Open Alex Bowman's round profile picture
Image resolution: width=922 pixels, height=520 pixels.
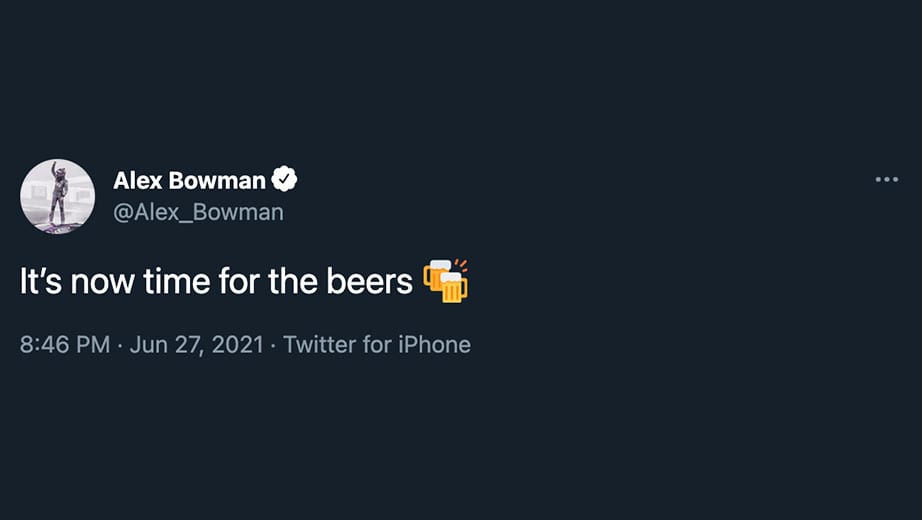[58, 196]
